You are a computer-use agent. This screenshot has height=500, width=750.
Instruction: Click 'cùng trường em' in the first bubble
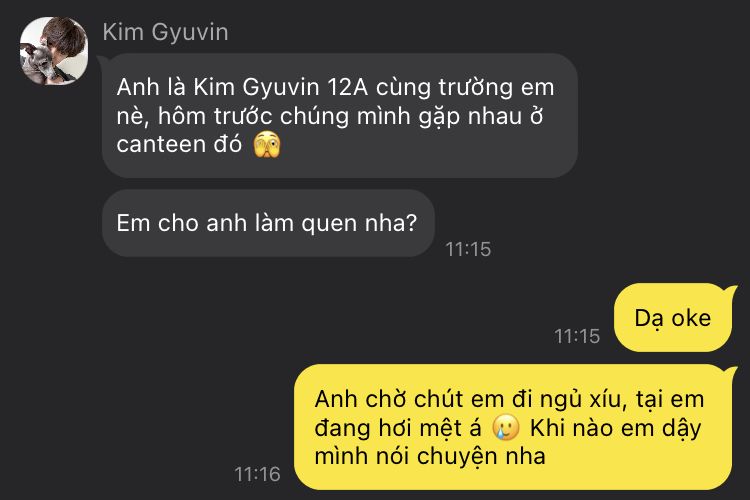tap(465, 88)
